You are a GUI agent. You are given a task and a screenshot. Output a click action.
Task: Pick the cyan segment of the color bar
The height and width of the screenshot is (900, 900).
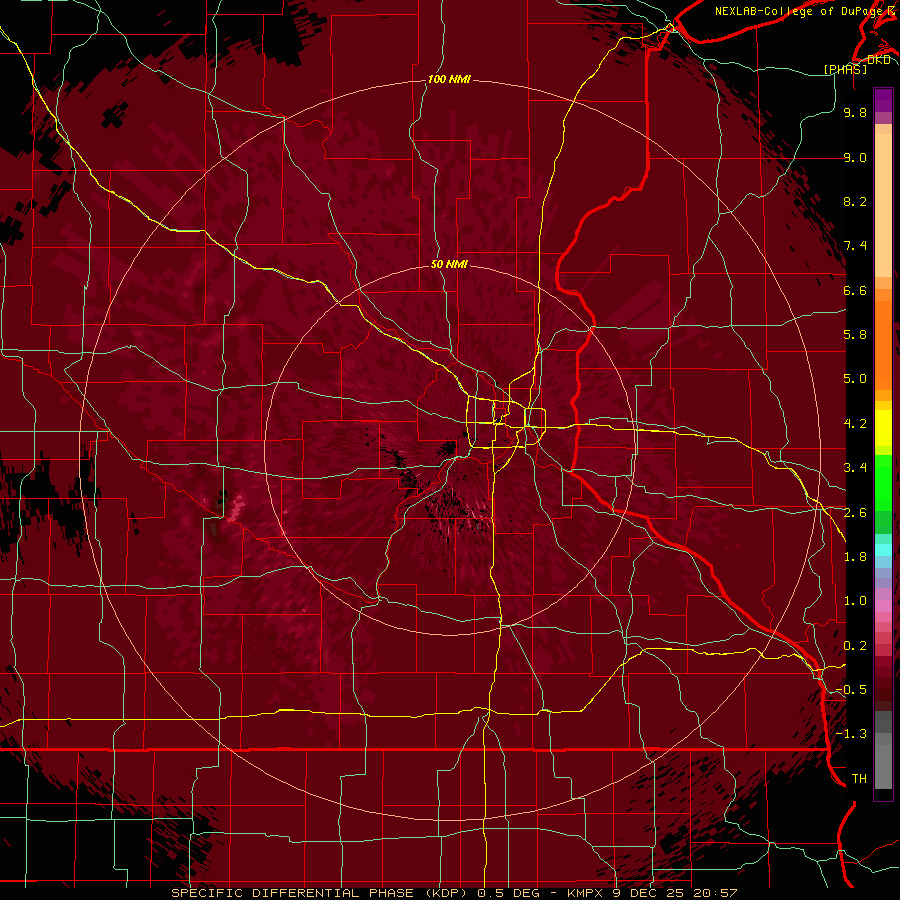[x=883, y=550]
